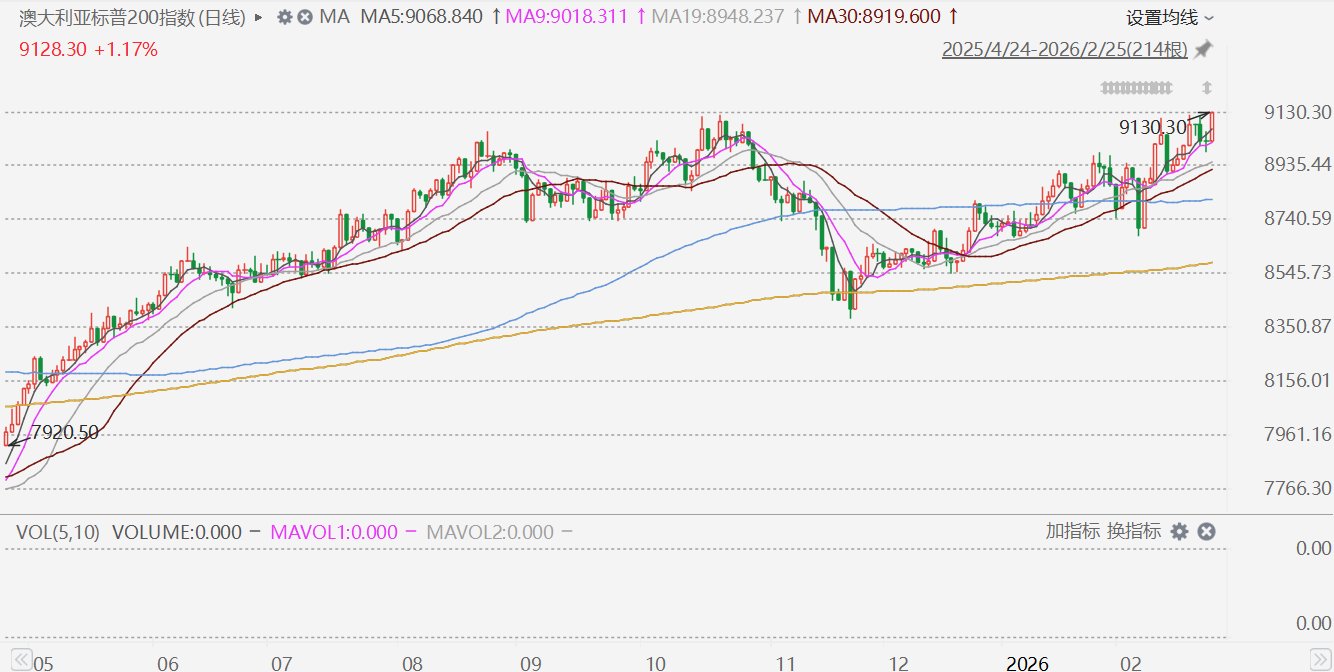Click the 换指标 button
1334x672 pixels.
[x=1134, y=531]
